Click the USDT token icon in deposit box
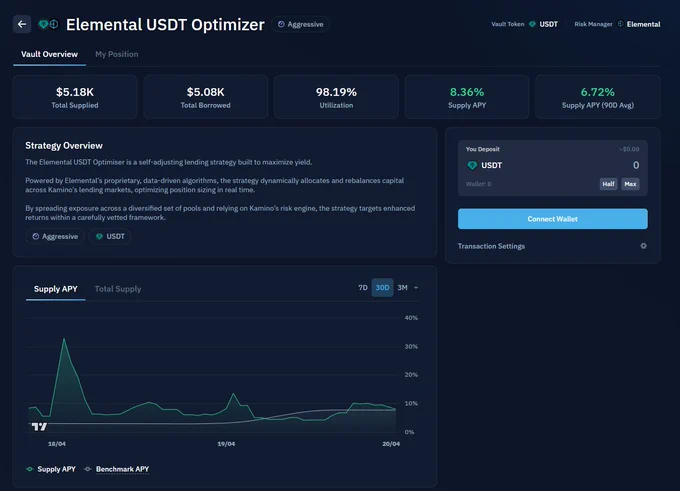680x491 pixels. point(472,165)
